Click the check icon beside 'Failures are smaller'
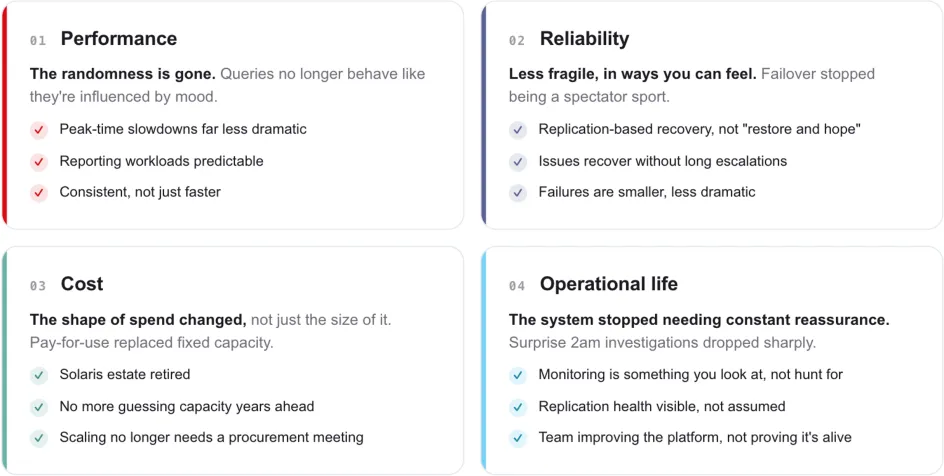Screen dimensions: 944x476 click(518, 193)
